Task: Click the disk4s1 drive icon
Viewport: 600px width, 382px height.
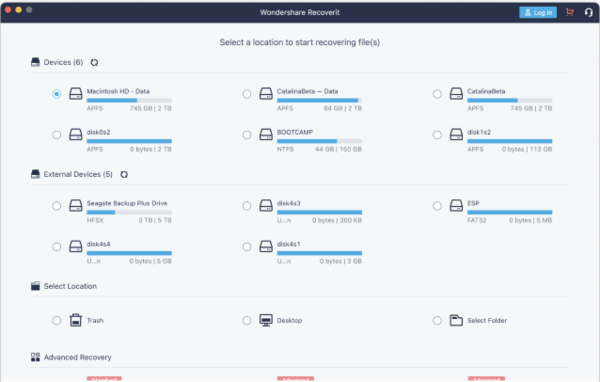Action: (266, 247)
